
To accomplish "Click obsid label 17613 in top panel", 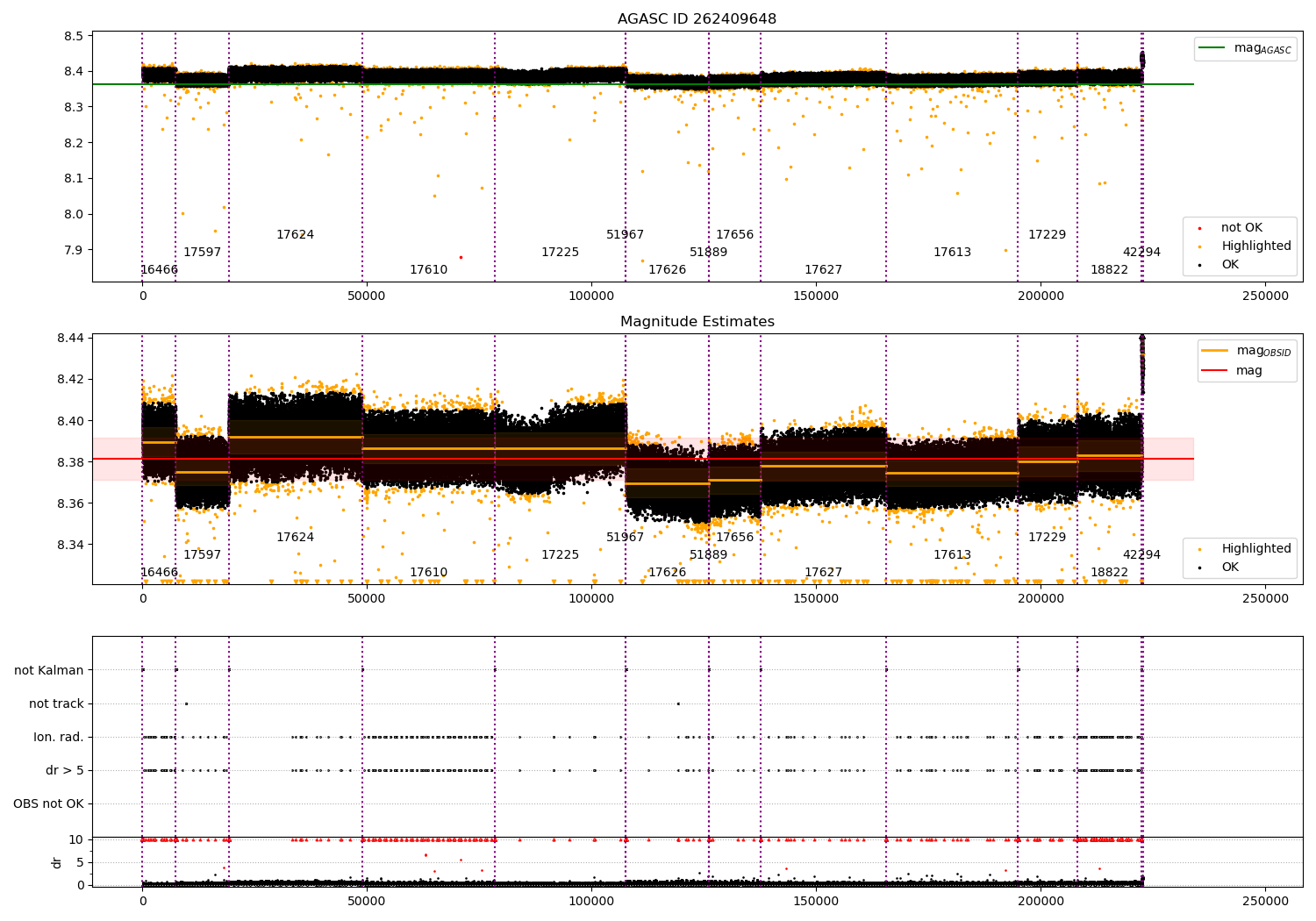I will tap(952, 253).
